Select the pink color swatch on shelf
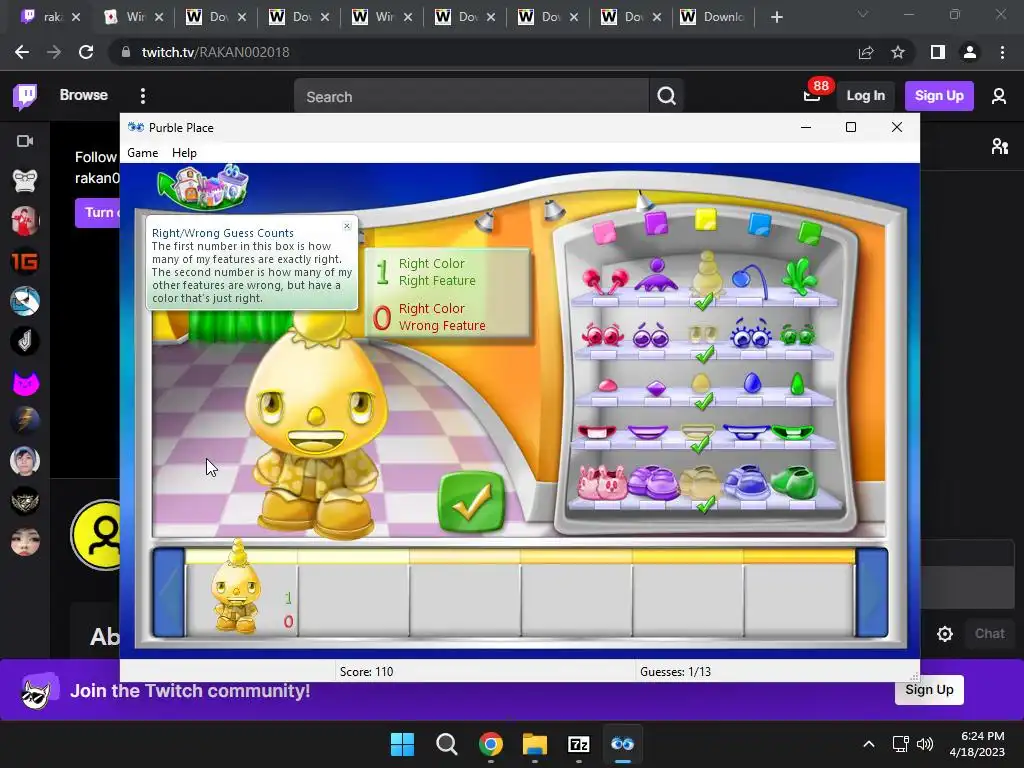 click(x=604, y=232)
